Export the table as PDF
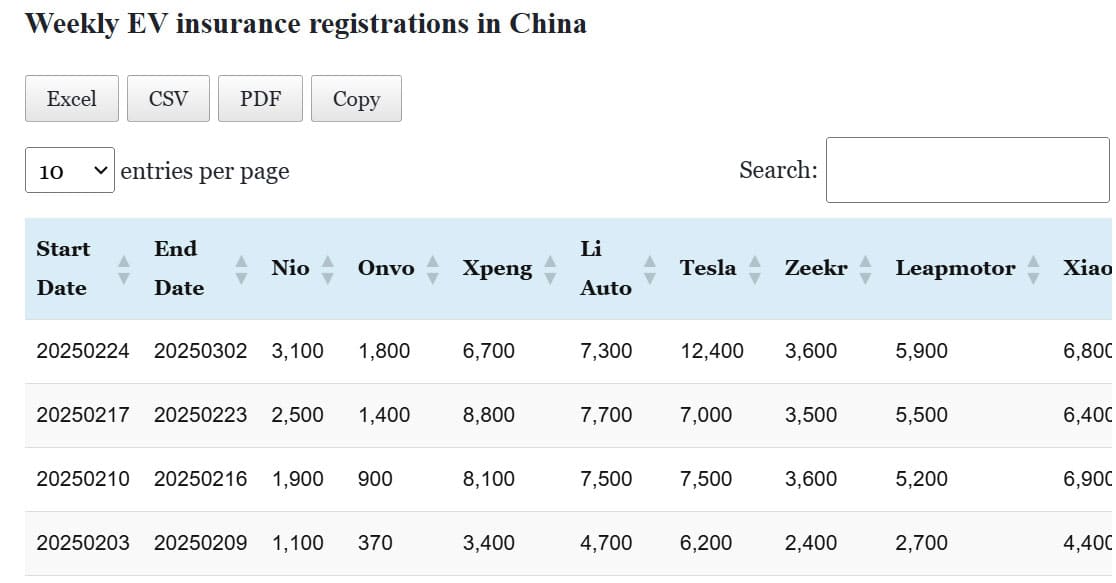This screenshot has width=1116, height=583. pos(260,99)
